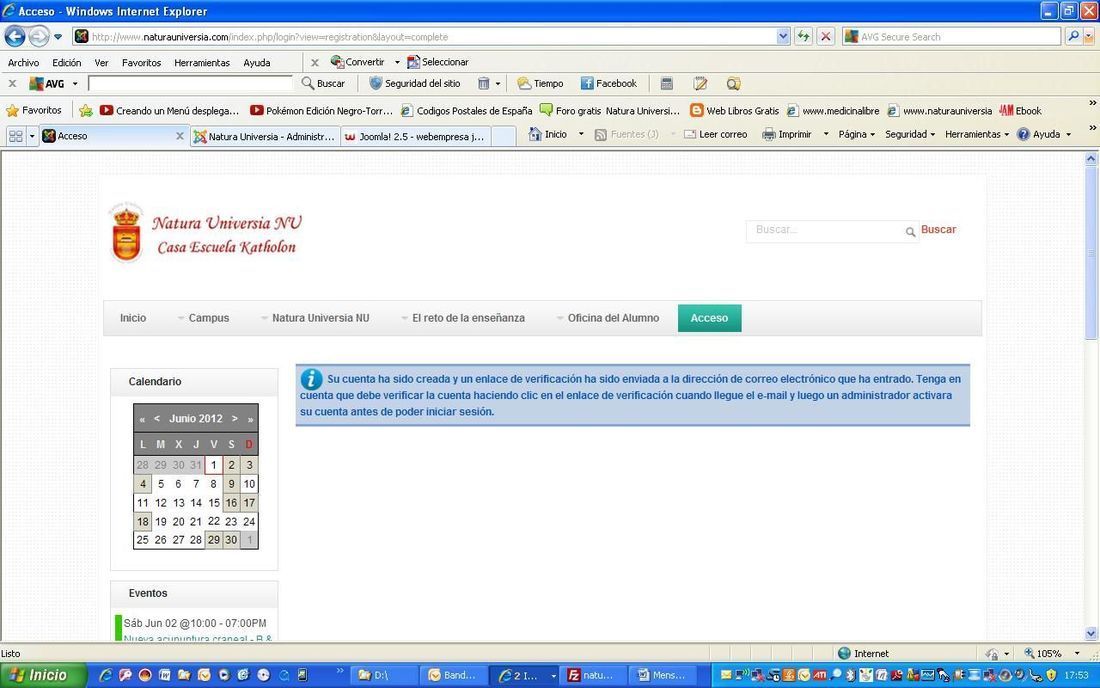Viewport: 1100px width, 688px height.
Task: Click Leer correo mail button
Action: pos(716,134)
